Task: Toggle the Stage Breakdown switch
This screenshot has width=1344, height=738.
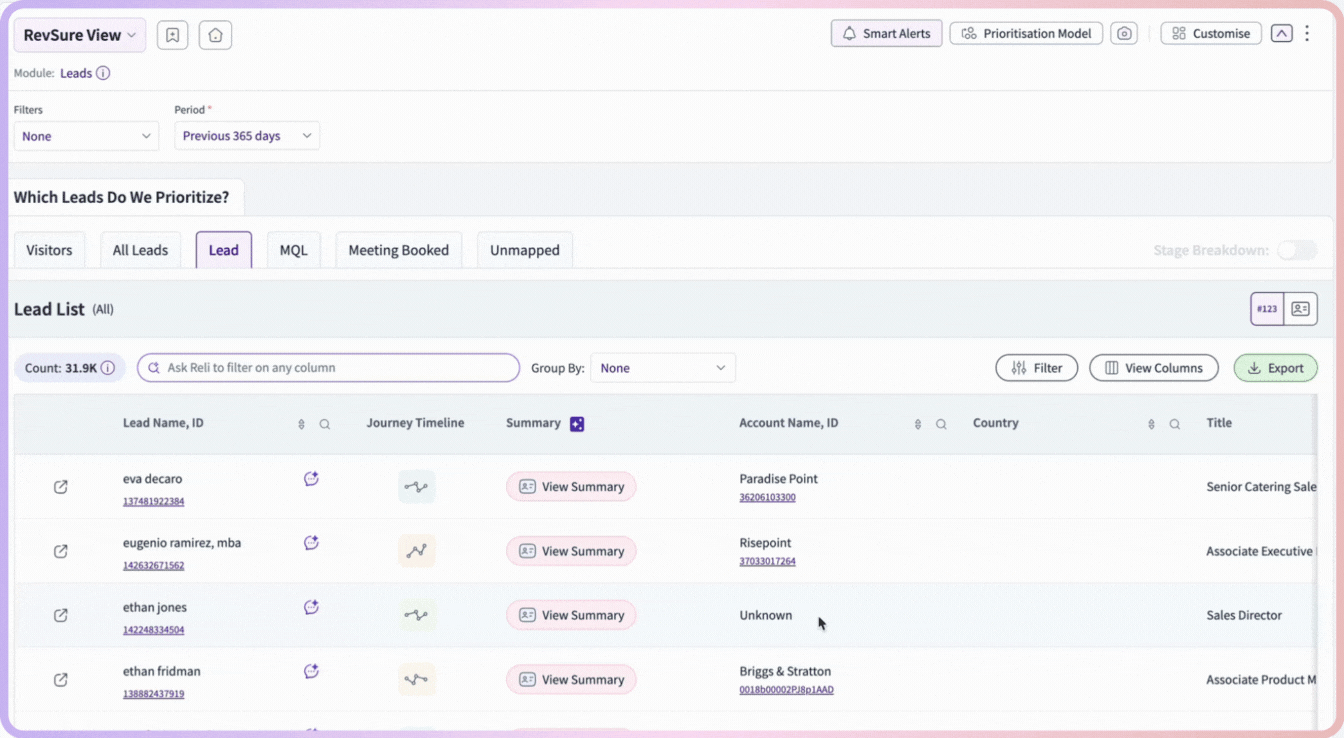Action: click(x=1297, y=250)
